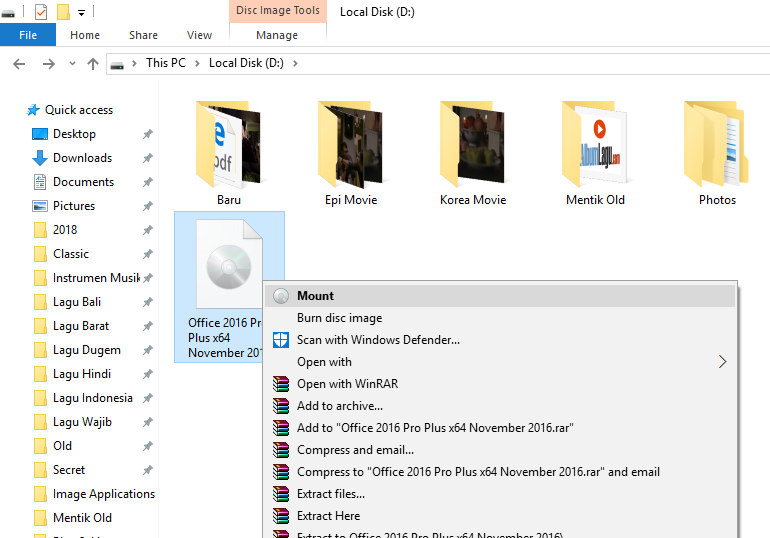Open Customize Quick Access Toolbar dropdown

coord(82,13)
